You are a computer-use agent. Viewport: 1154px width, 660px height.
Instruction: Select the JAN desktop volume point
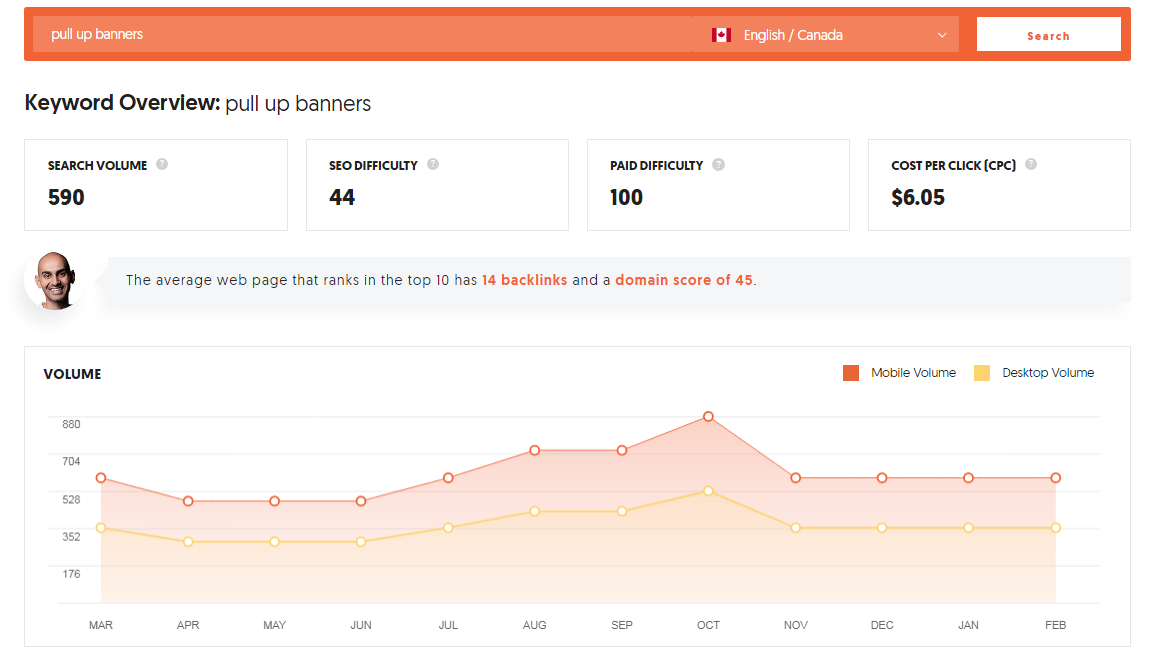[969, 528]
